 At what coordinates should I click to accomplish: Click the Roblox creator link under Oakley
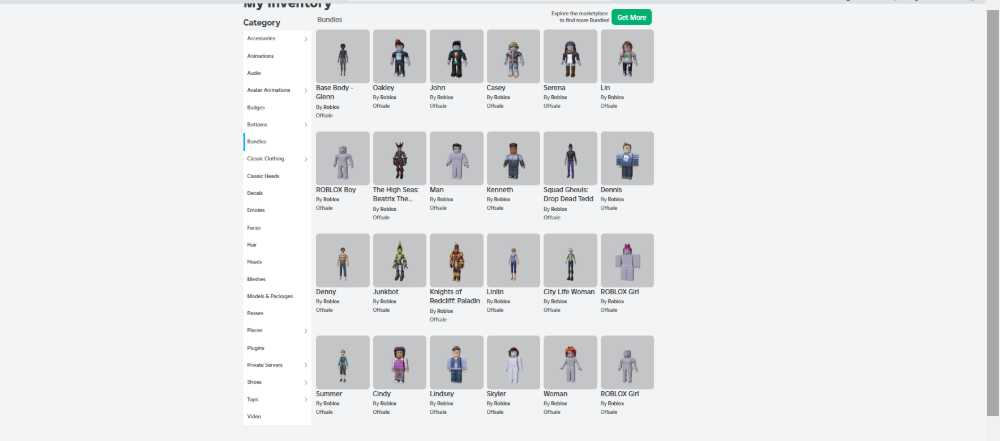click(388, 98)
